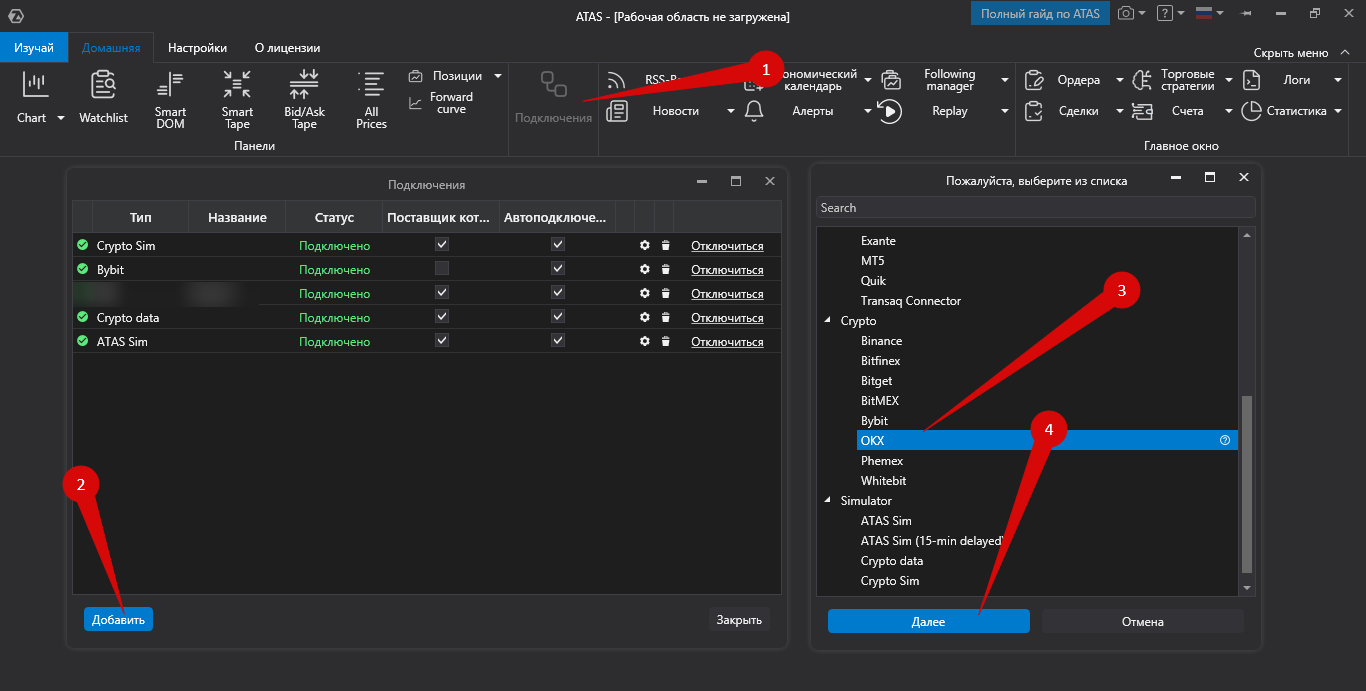The image size is (1366, 691).
Task: Click the Following manager icon
Action: 891,80
